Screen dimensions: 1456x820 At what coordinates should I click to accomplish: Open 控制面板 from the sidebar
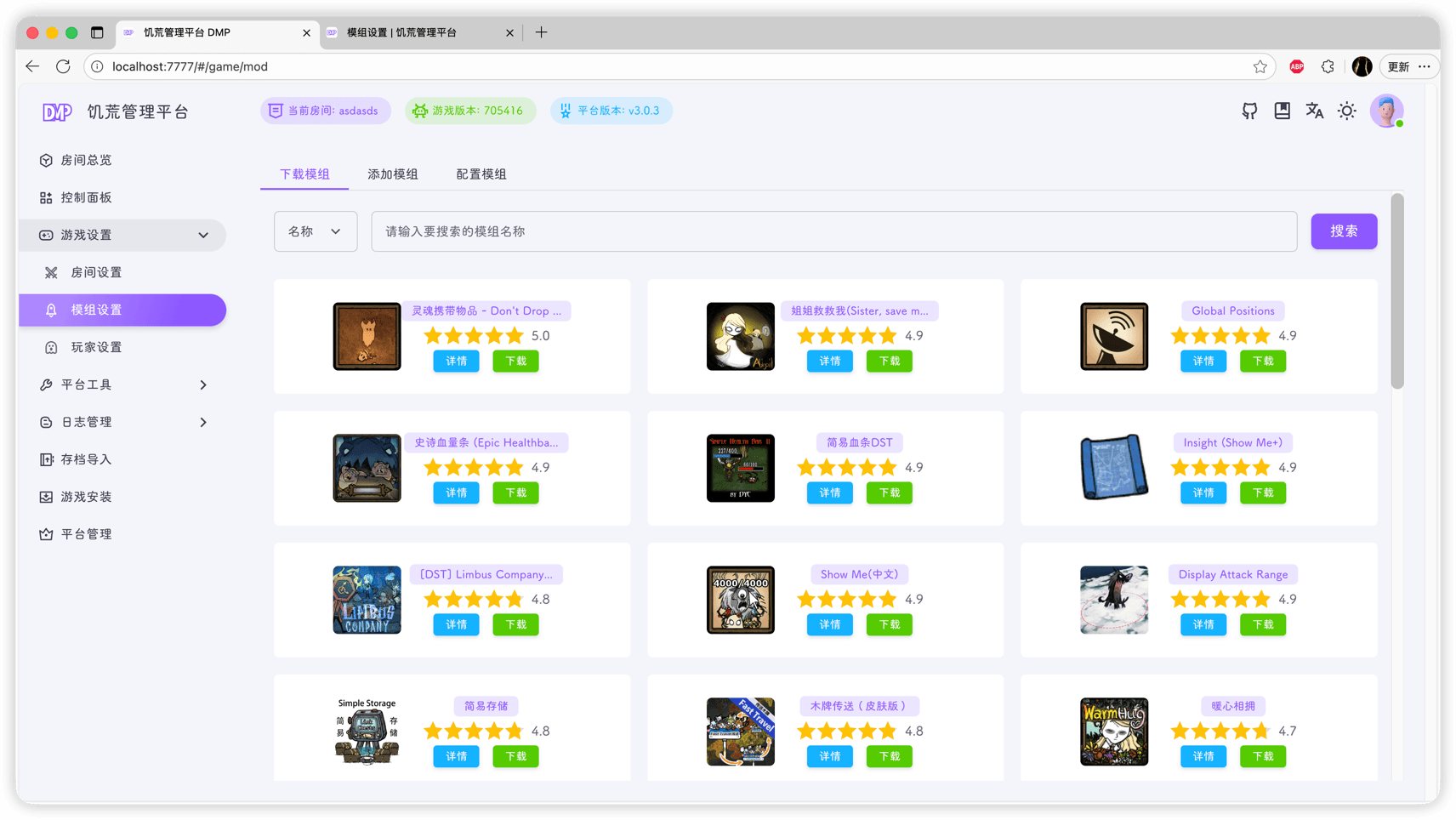(x=46, y=197)
